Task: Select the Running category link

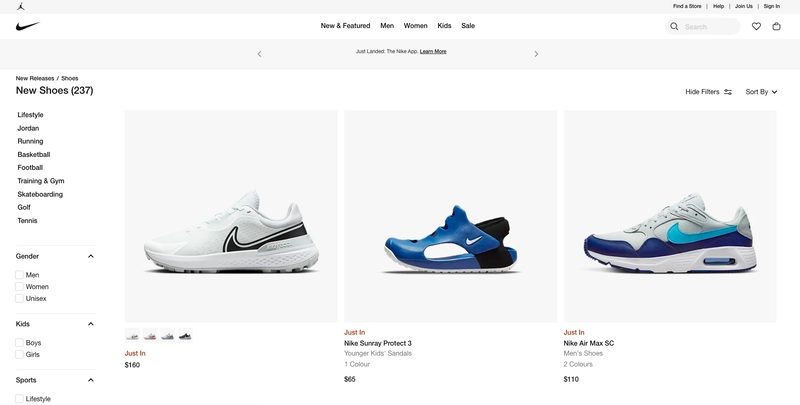Action: tap(30, 141)
